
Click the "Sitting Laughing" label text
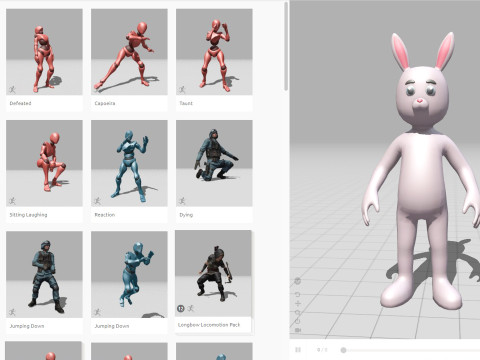click(28, 215)
